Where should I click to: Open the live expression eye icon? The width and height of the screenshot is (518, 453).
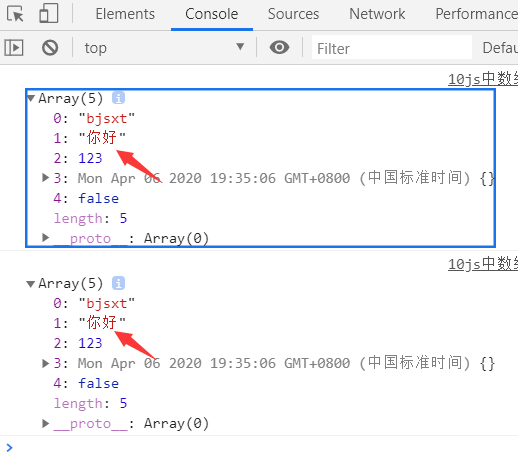pos(279,47)
